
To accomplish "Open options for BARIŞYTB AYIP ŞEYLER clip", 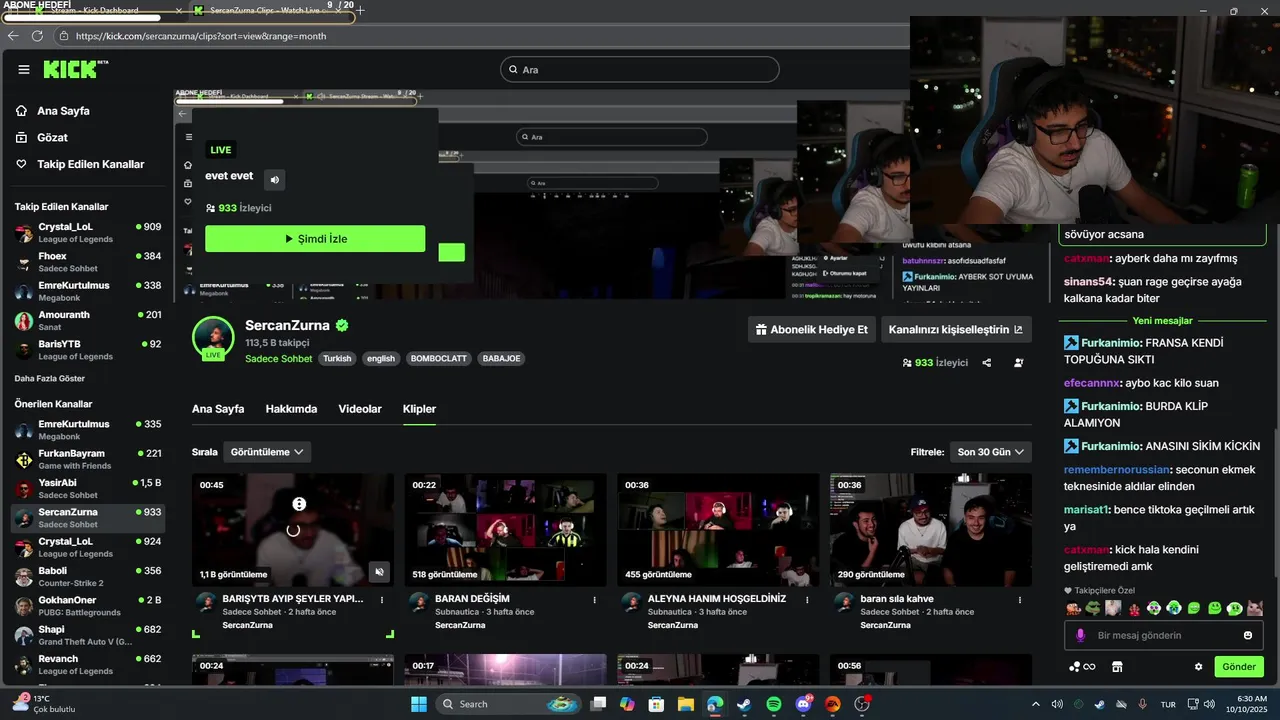I will (x=382, y=600).
